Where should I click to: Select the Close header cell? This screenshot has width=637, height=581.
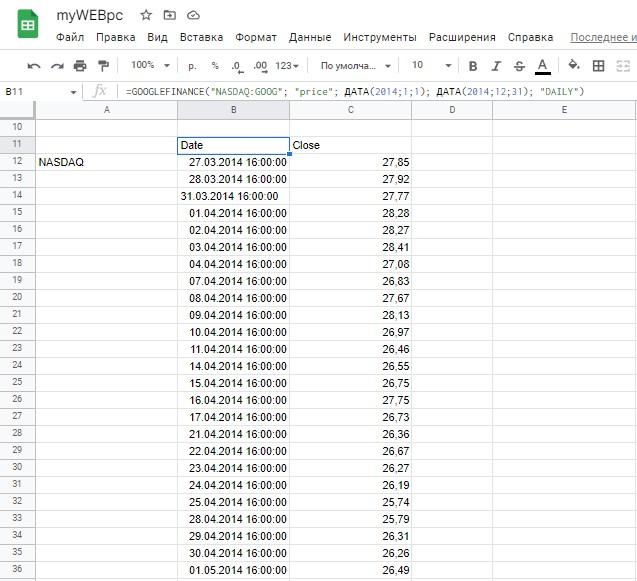[x=351, y=145]
